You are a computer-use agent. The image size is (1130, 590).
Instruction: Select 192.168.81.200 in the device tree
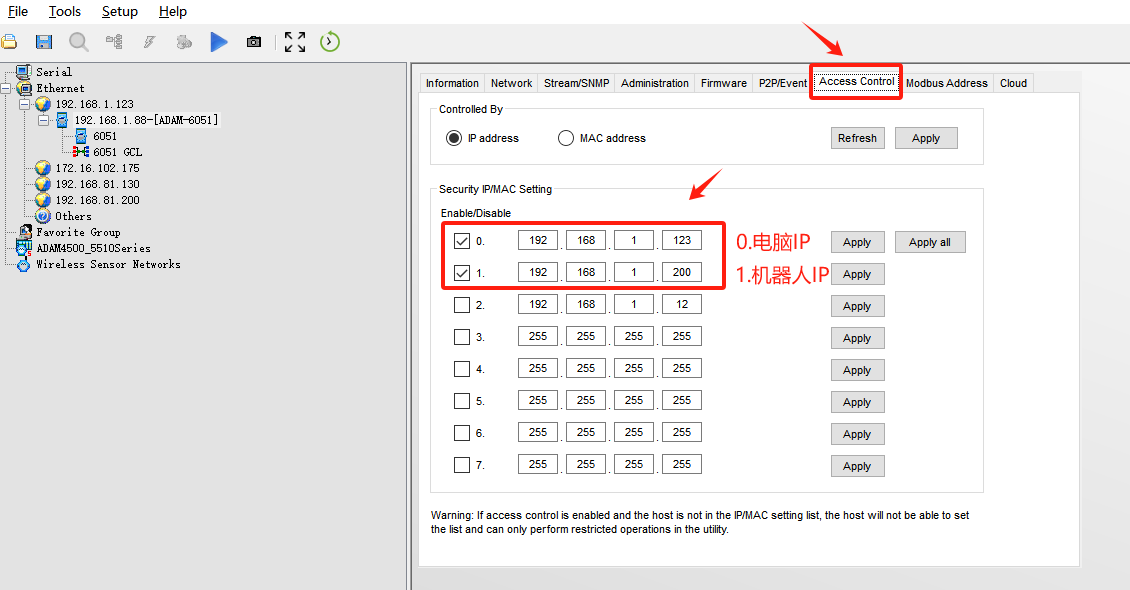click(x=97, y=200)
